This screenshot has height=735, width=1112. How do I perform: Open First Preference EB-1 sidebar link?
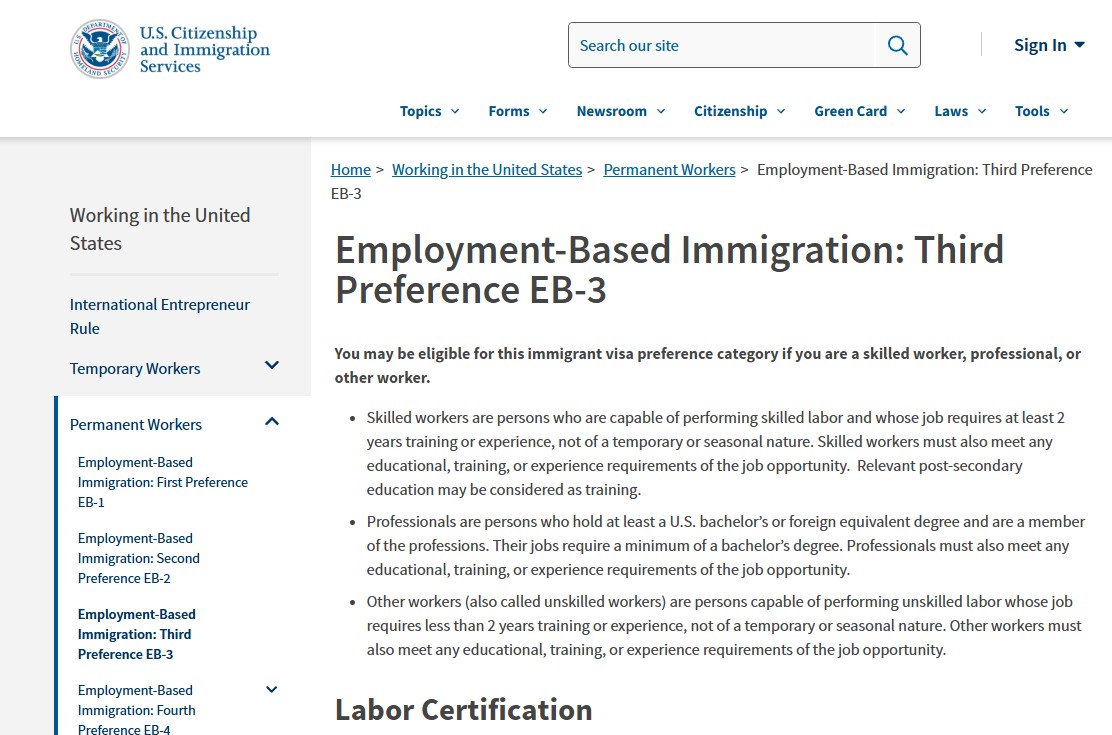point(162,482)
